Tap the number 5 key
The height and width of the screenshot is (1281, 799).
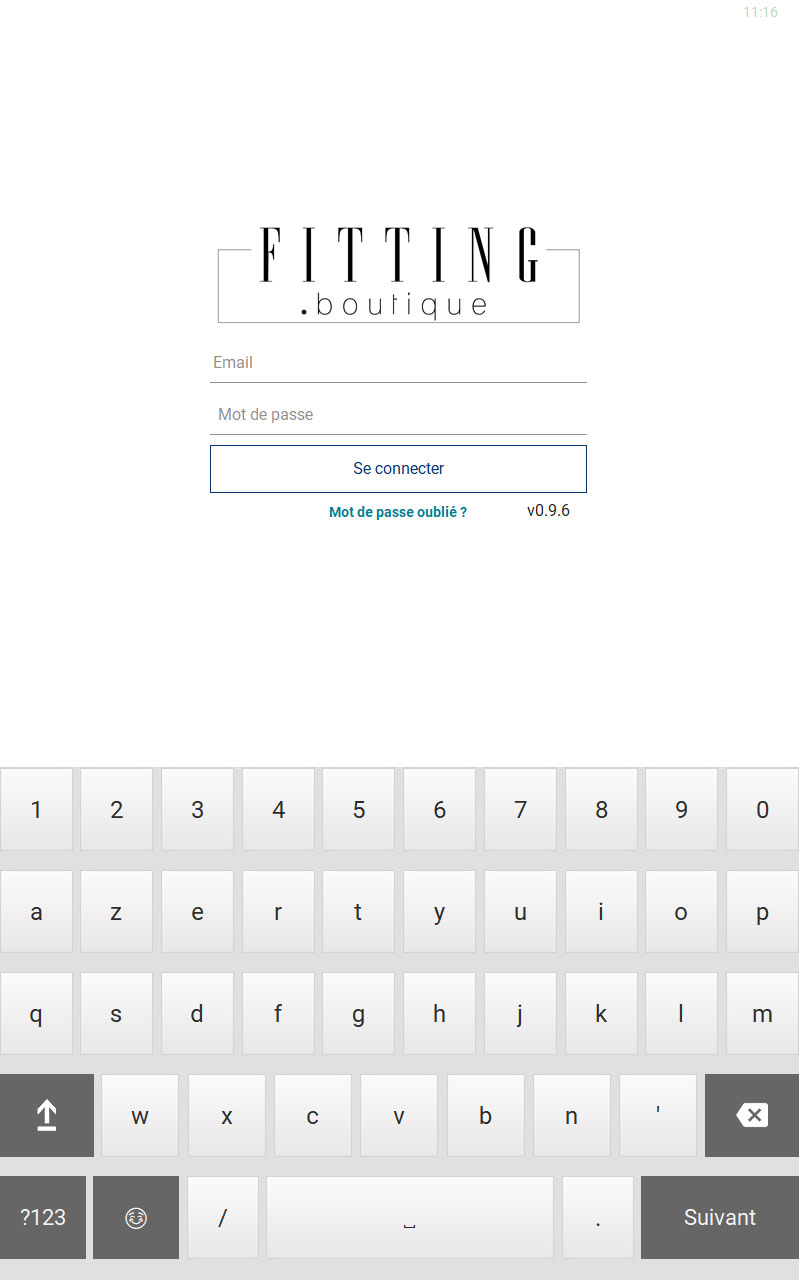359,810
